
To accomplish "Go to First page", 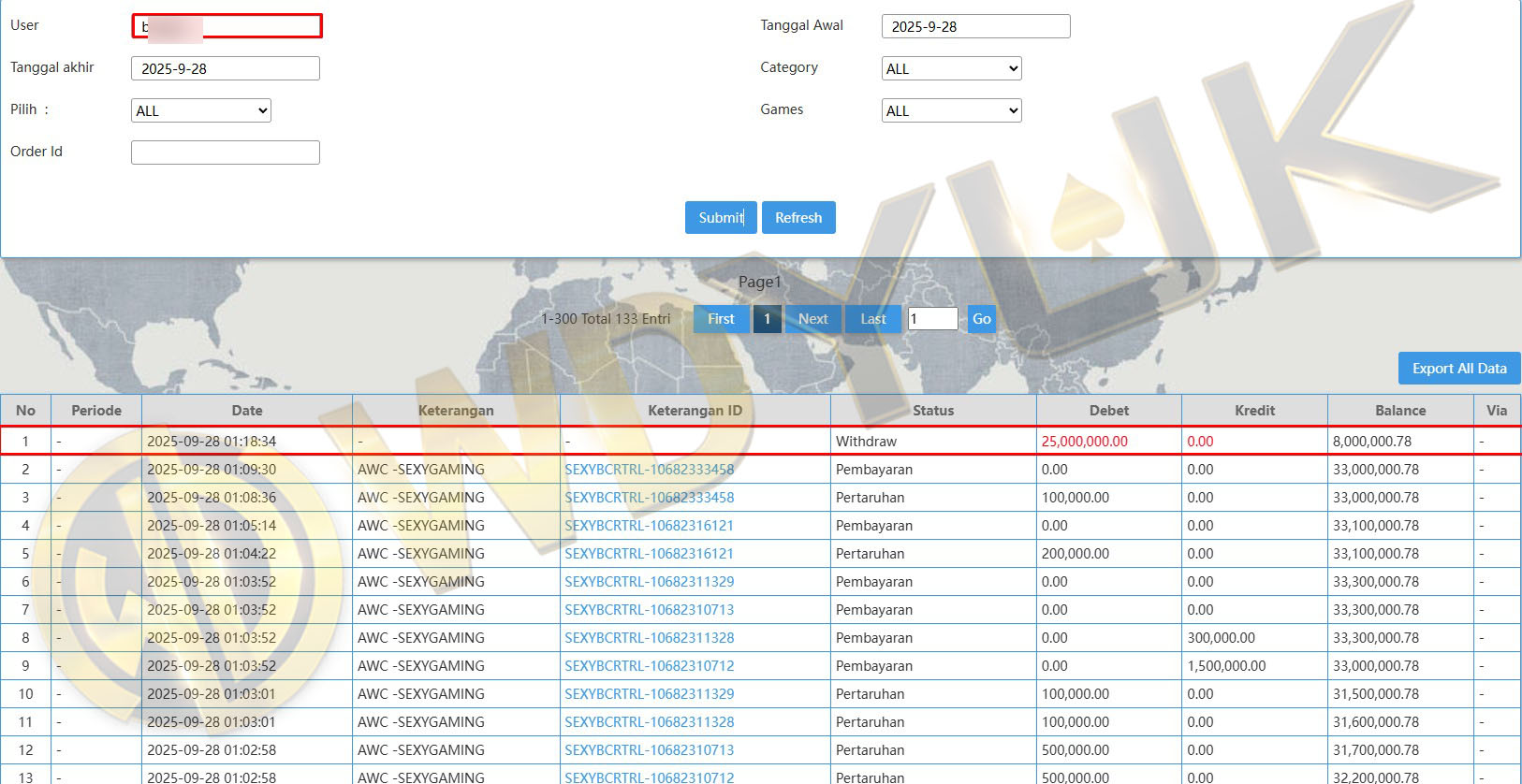I will click(721, 319).
